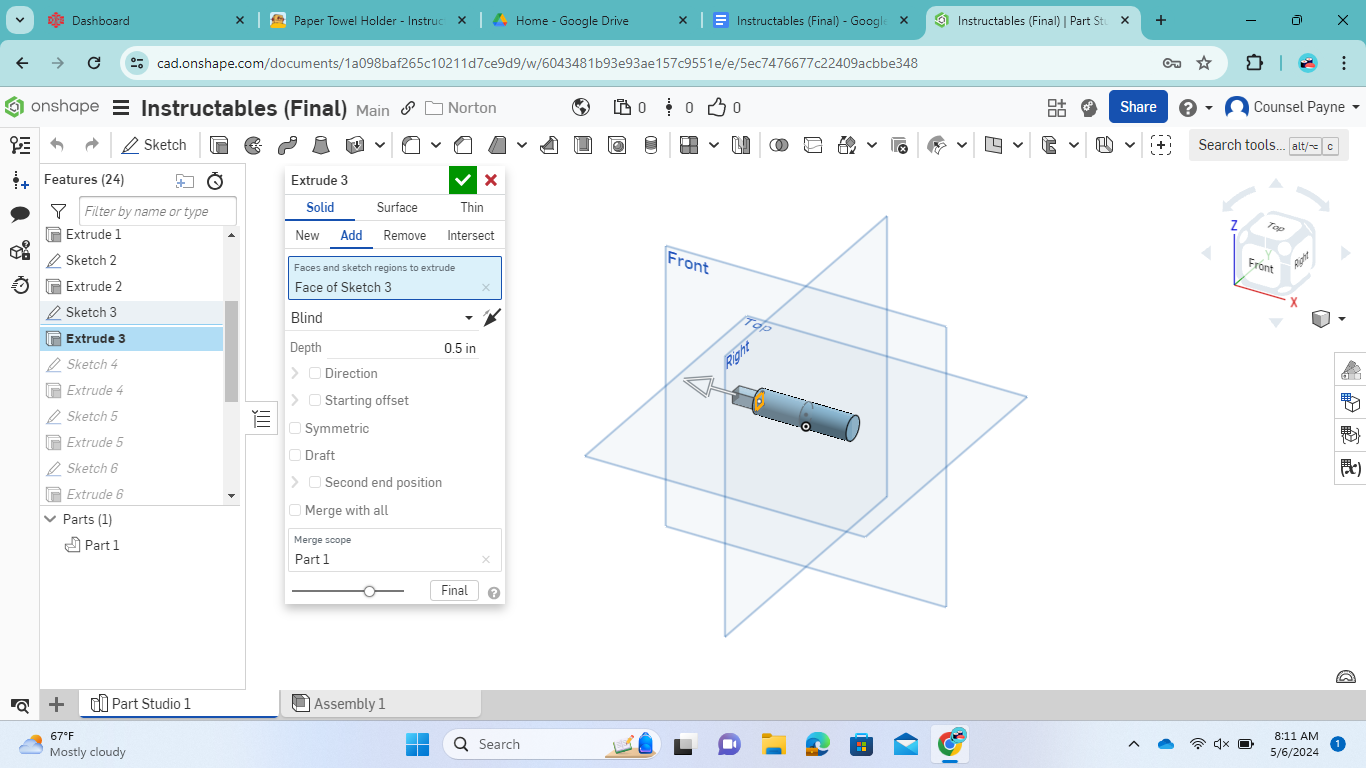Screen dimensions: 1366x768
Task: Click the like thumbs-up icon
Action: (x=716, y=107)
